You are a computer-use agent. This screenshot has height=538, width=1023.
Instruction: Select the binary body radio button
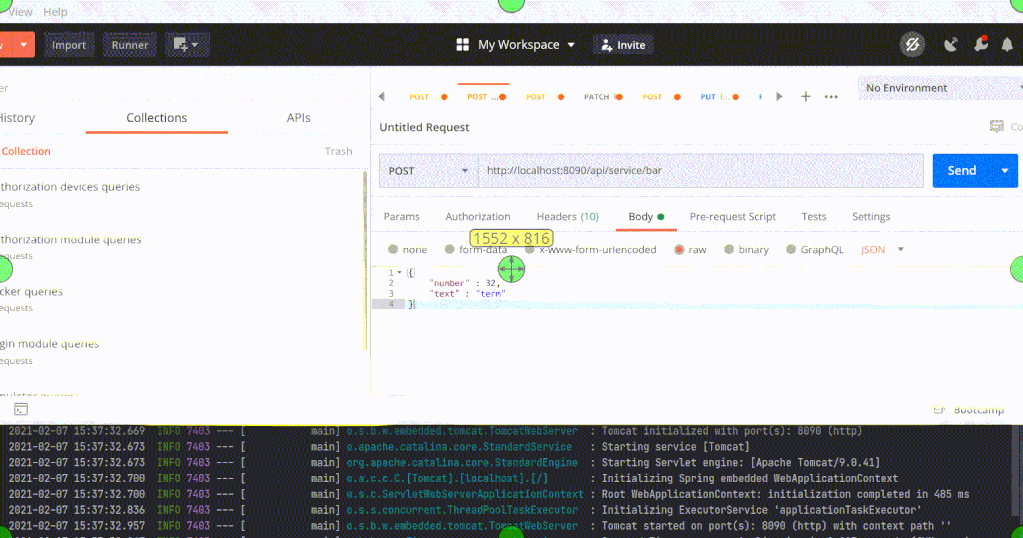coord(729,249)
